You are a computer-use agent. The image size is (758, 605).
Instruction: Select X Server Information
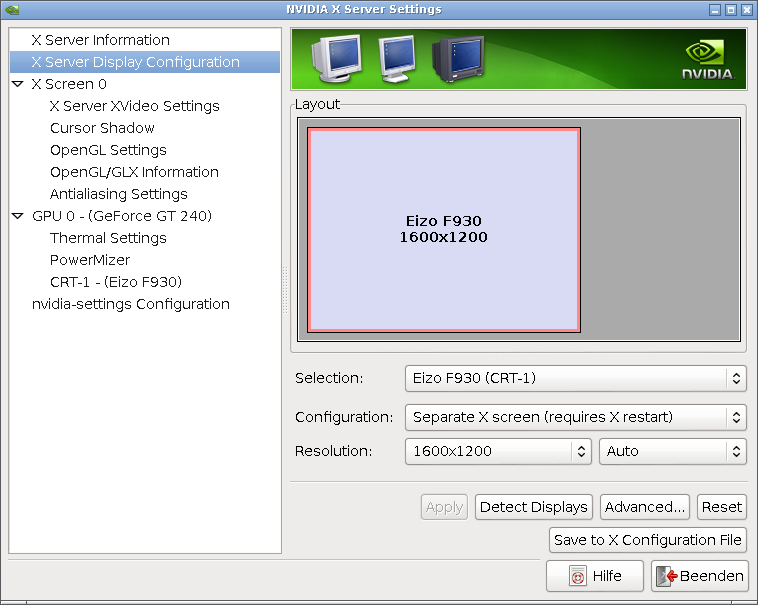tap(101, 40)
